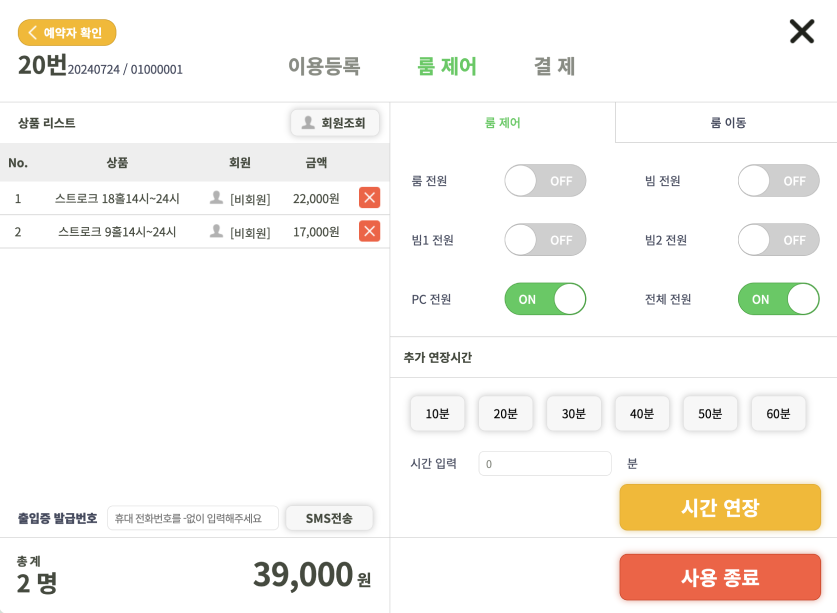Switch to the 이용등록 tab
This screenshot has width=837, height=613.
(324, 66)
